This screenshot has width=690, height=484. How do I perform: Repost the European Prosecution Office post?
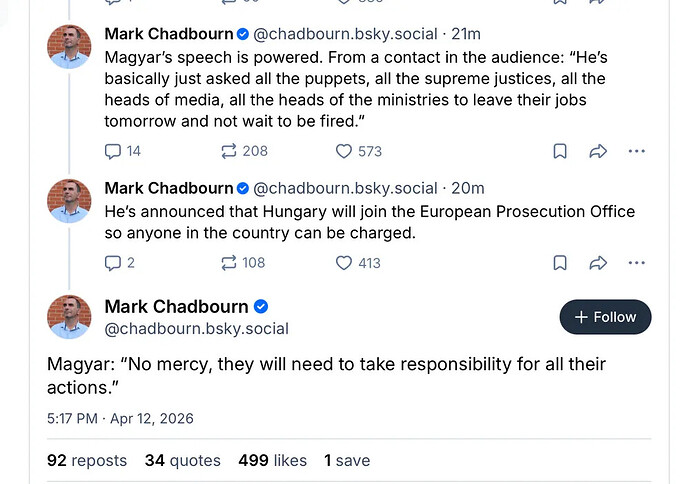coord(229,263)
